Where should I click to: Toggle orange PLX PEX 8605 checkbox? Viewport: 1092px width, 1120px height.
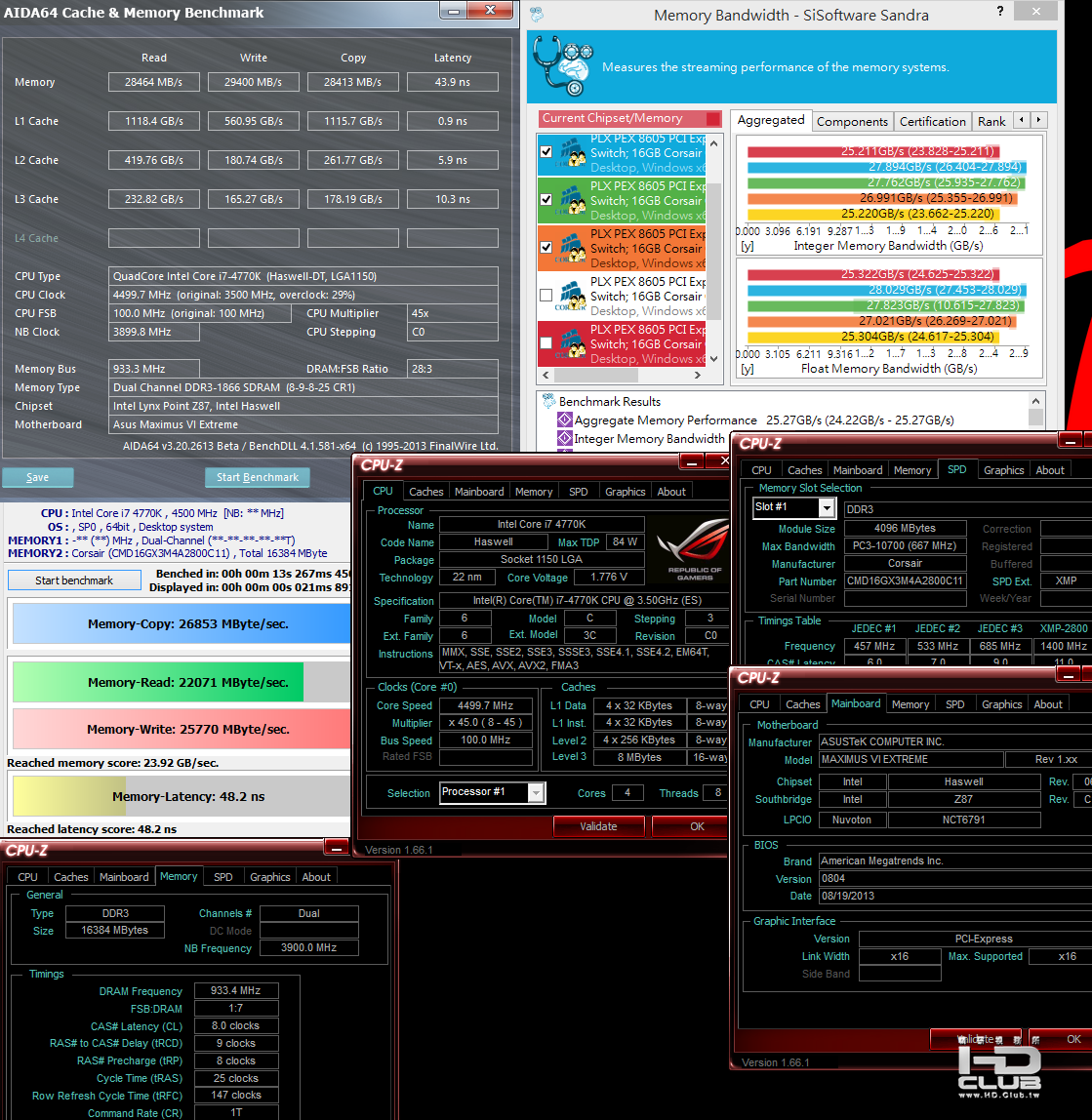pos(546,247)
